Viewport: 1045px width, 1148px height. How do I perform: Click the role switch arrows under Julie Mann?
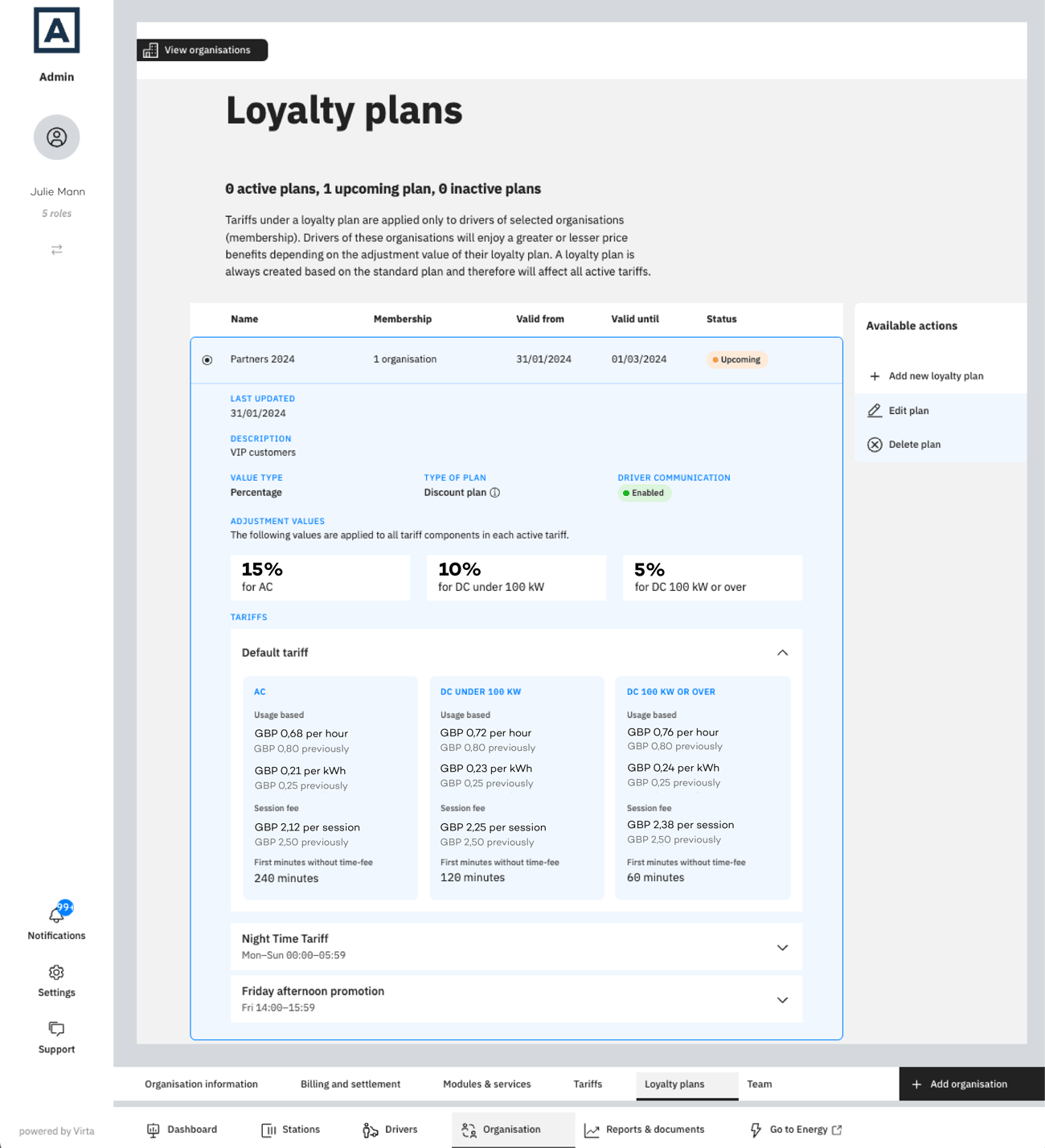tap(56, 250)
